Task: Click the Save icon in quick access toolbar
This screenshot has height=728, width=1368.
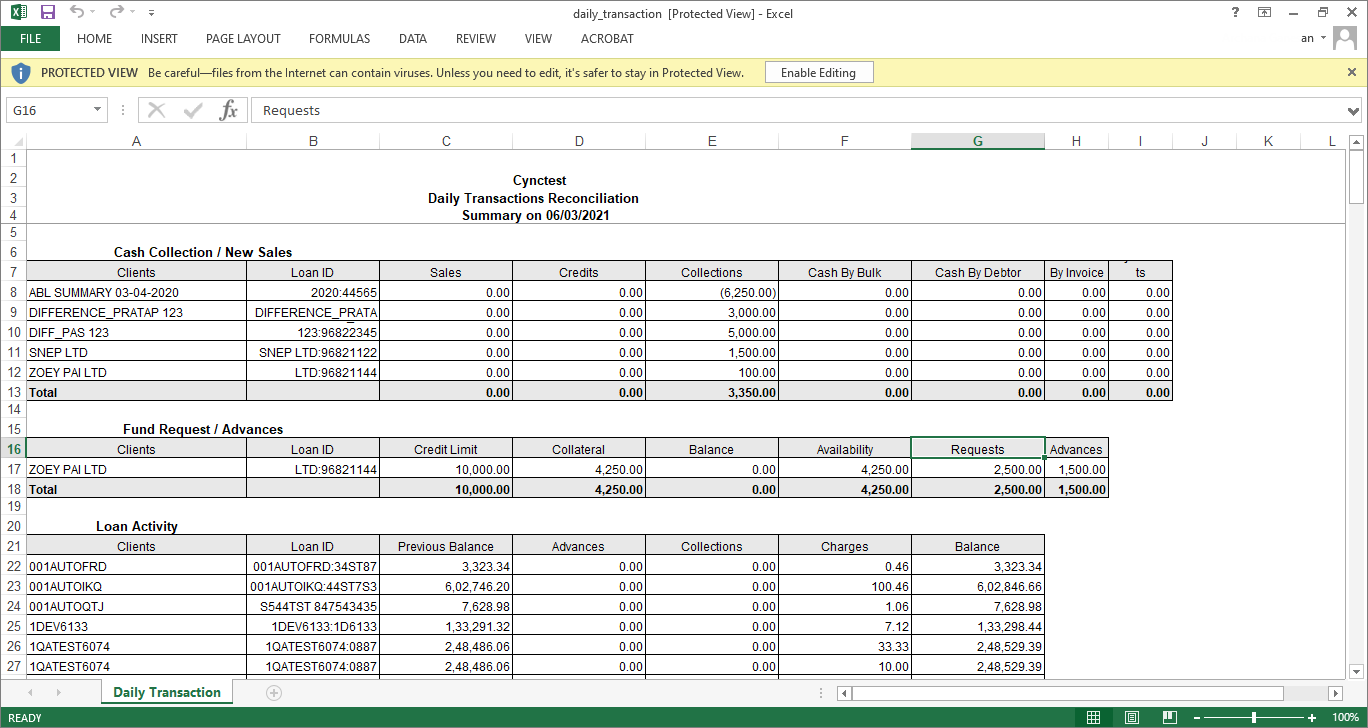Action: coord(47,13)
